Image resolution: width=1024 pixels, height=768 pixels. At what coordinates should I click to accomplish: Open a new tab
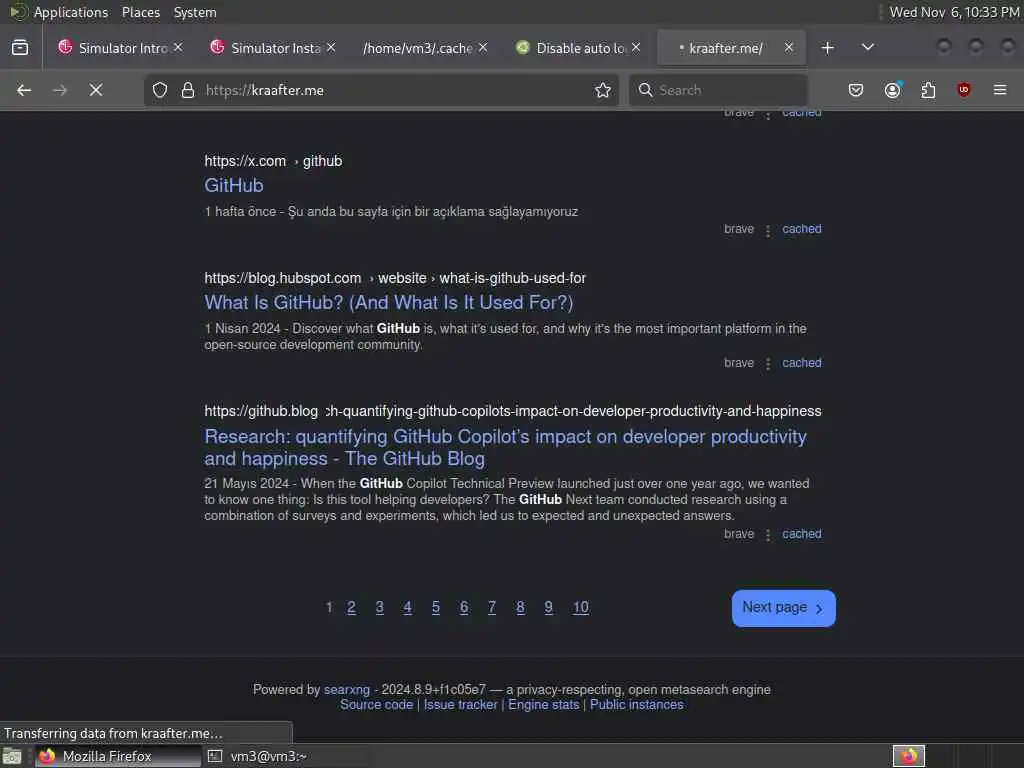(x=827, y=48)
